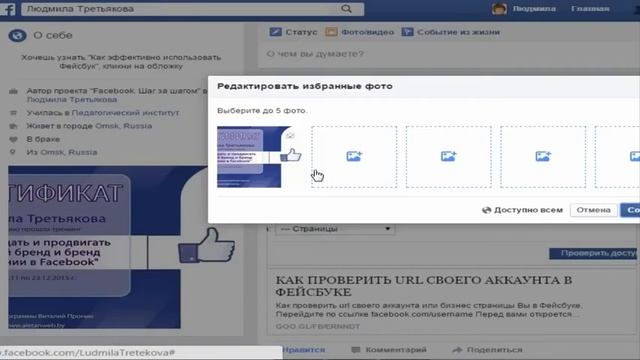Click the Комментарий speech bubble icon
Viewport: 640px width, 360px height.
356,350
